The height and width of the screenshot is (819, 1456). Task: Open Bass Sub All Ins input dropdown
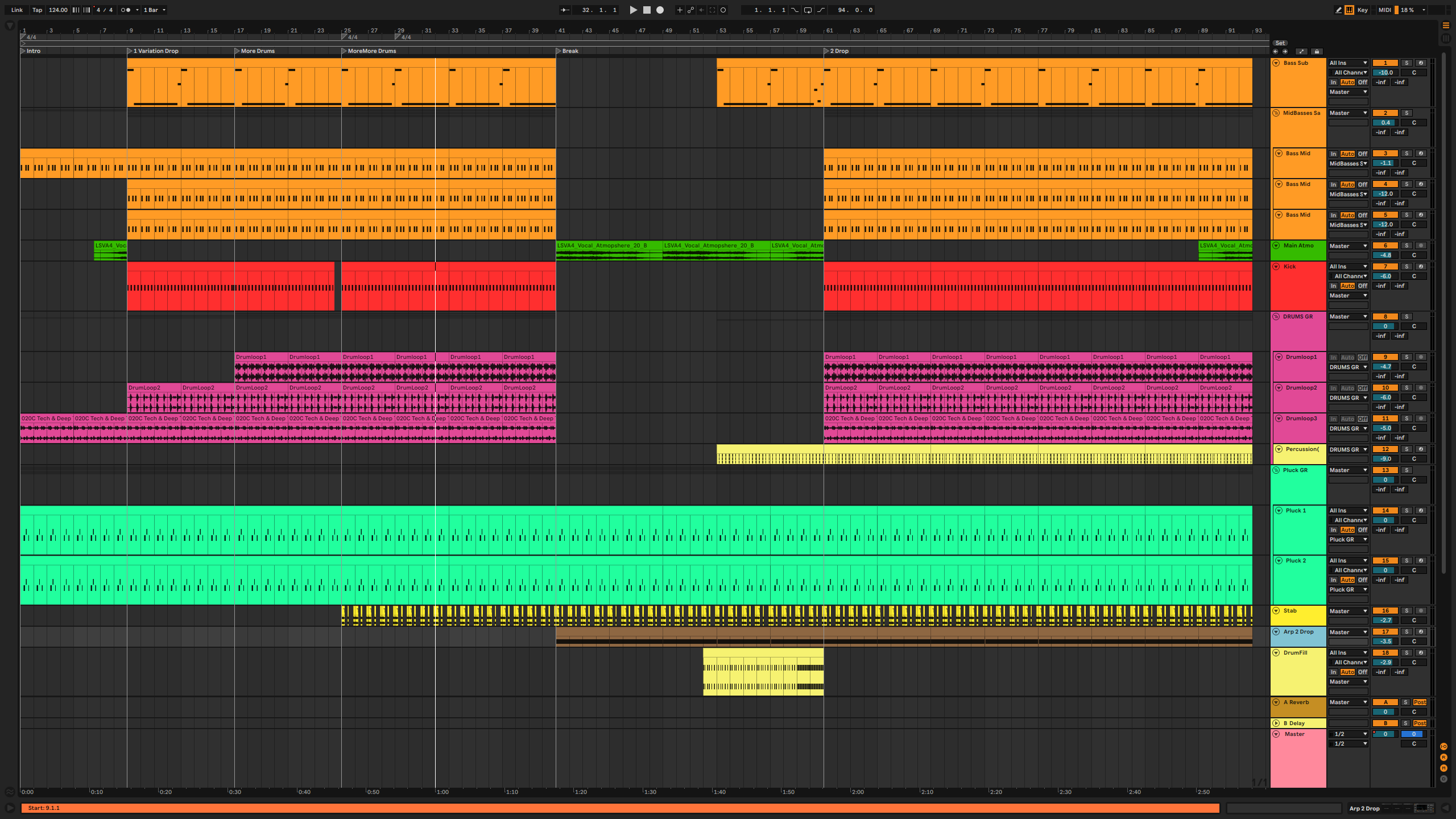click(x=1348, y=63)
